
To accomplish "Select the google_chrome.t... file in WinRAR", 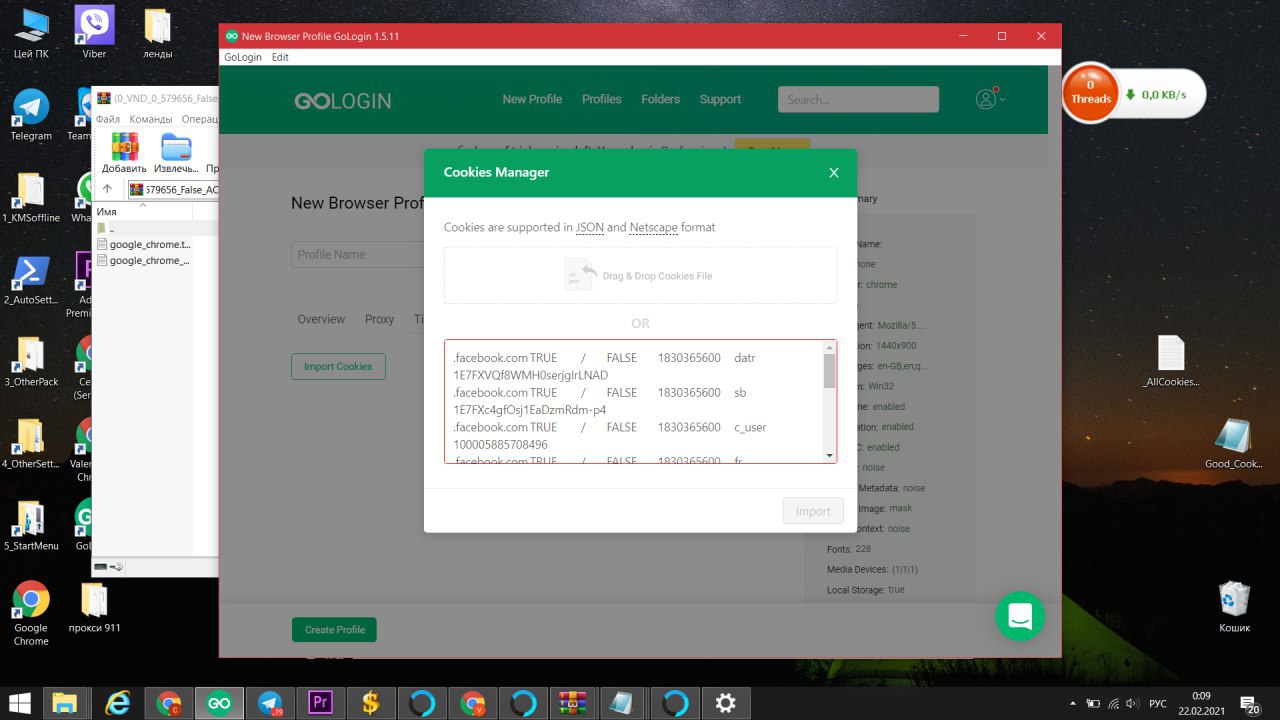I will [x=143, y=244].
